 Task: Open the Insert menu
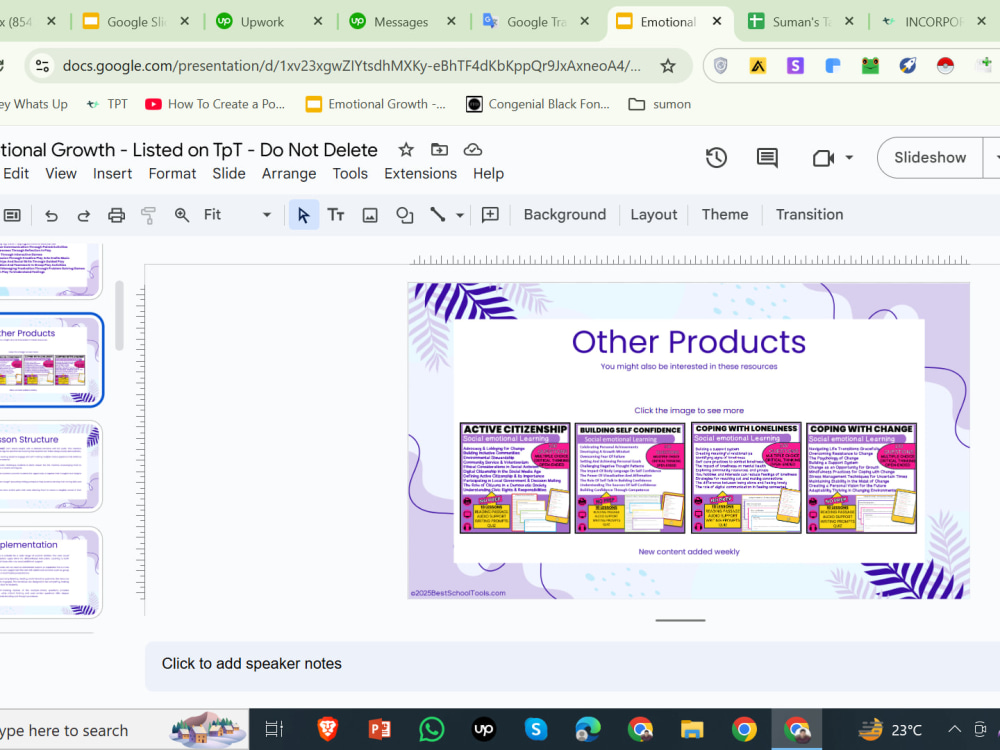[112, 173]
